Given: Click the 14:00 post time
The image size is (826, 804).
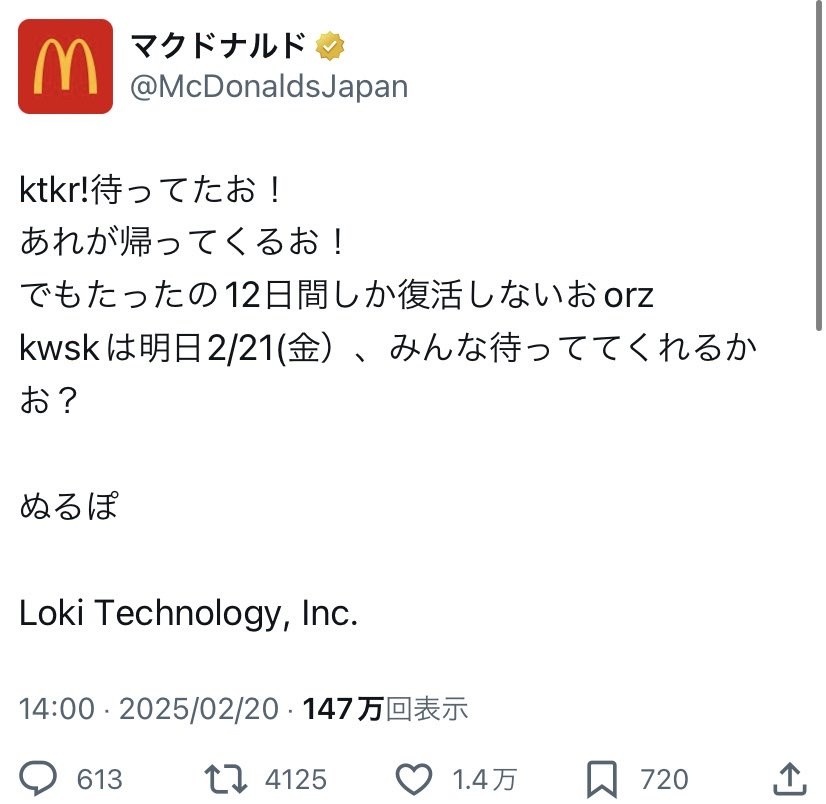Looking at the screenshot, I should [57, 709].
